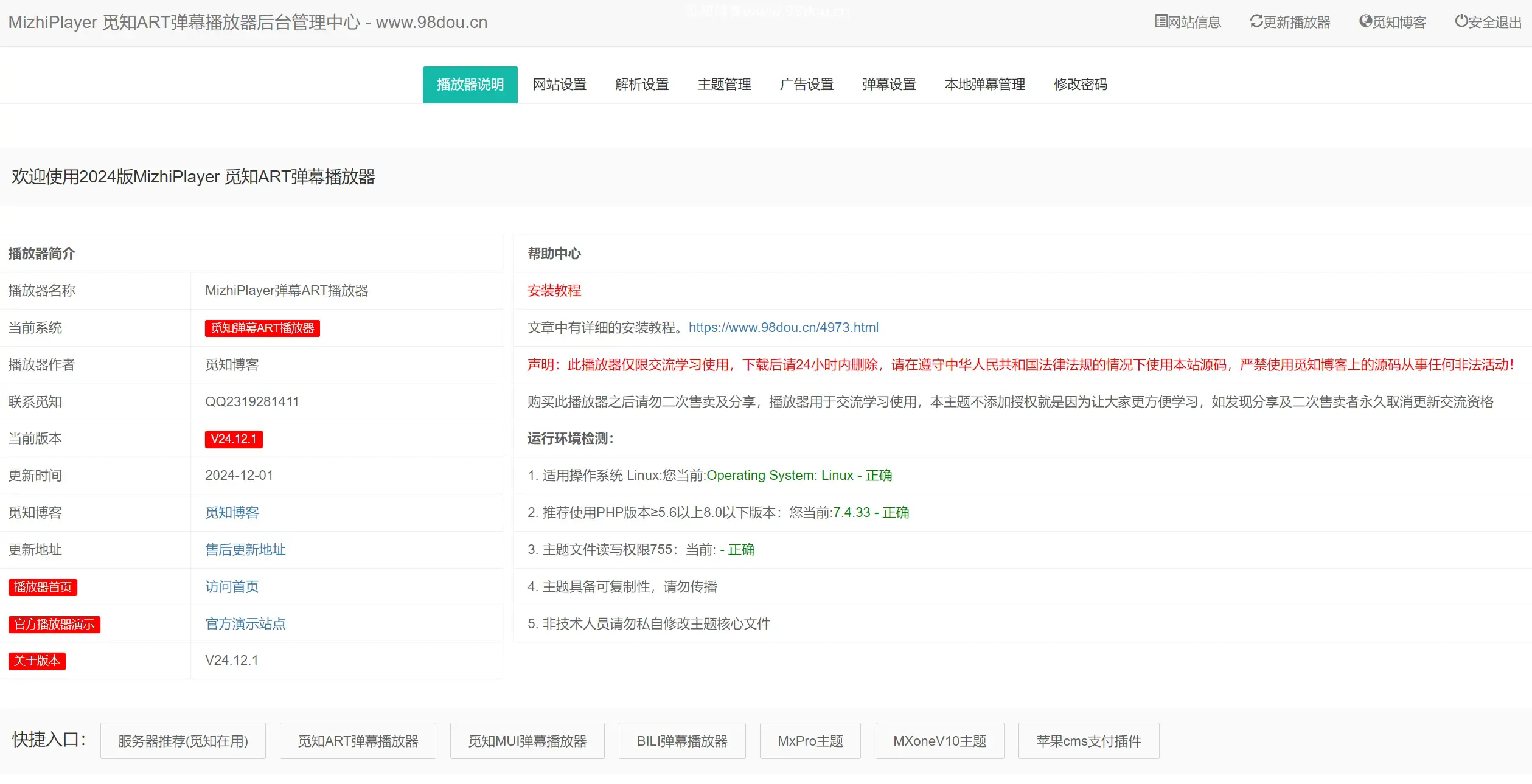1532x784 pixels.
Task: Click the 播放器作者 value 觅知博客
Action: coord(232,365)
